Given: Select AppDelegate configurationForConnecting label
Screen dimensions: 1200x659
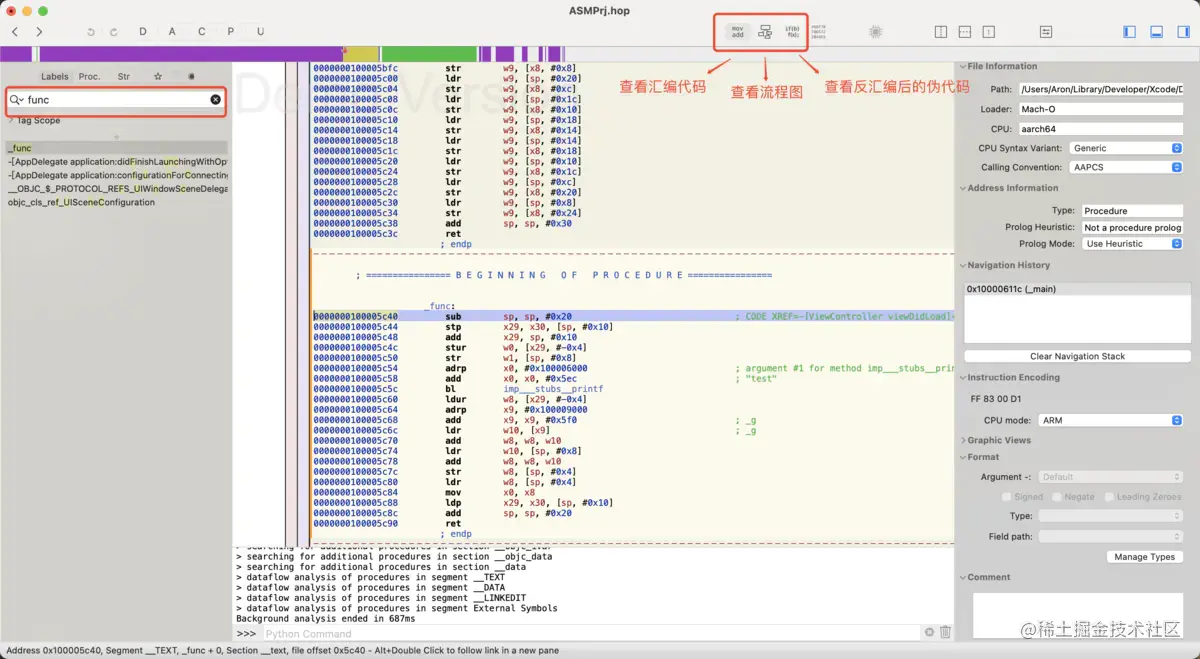Looking at the screenshot, I should 116,175.
